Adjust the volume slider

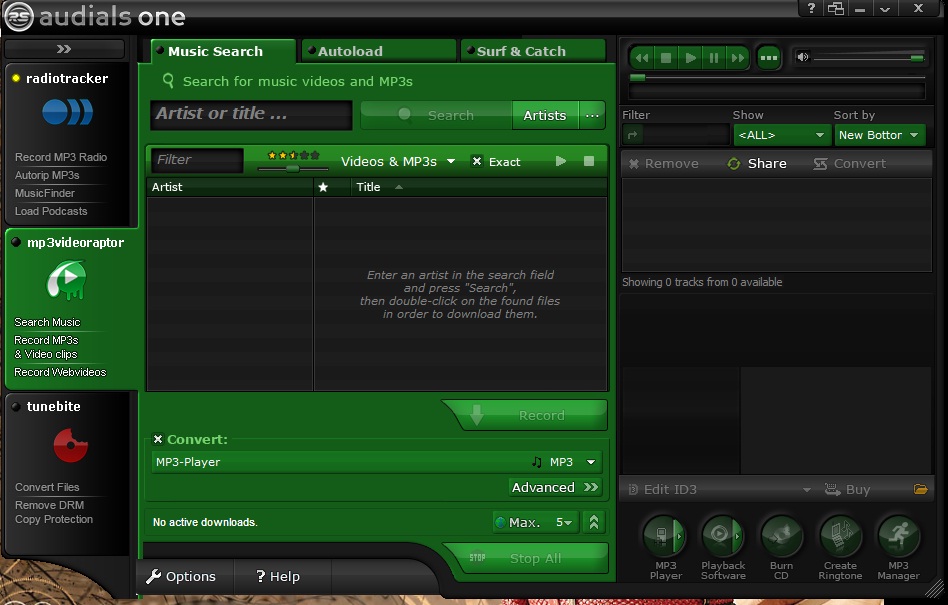click(x=869, y=58)
